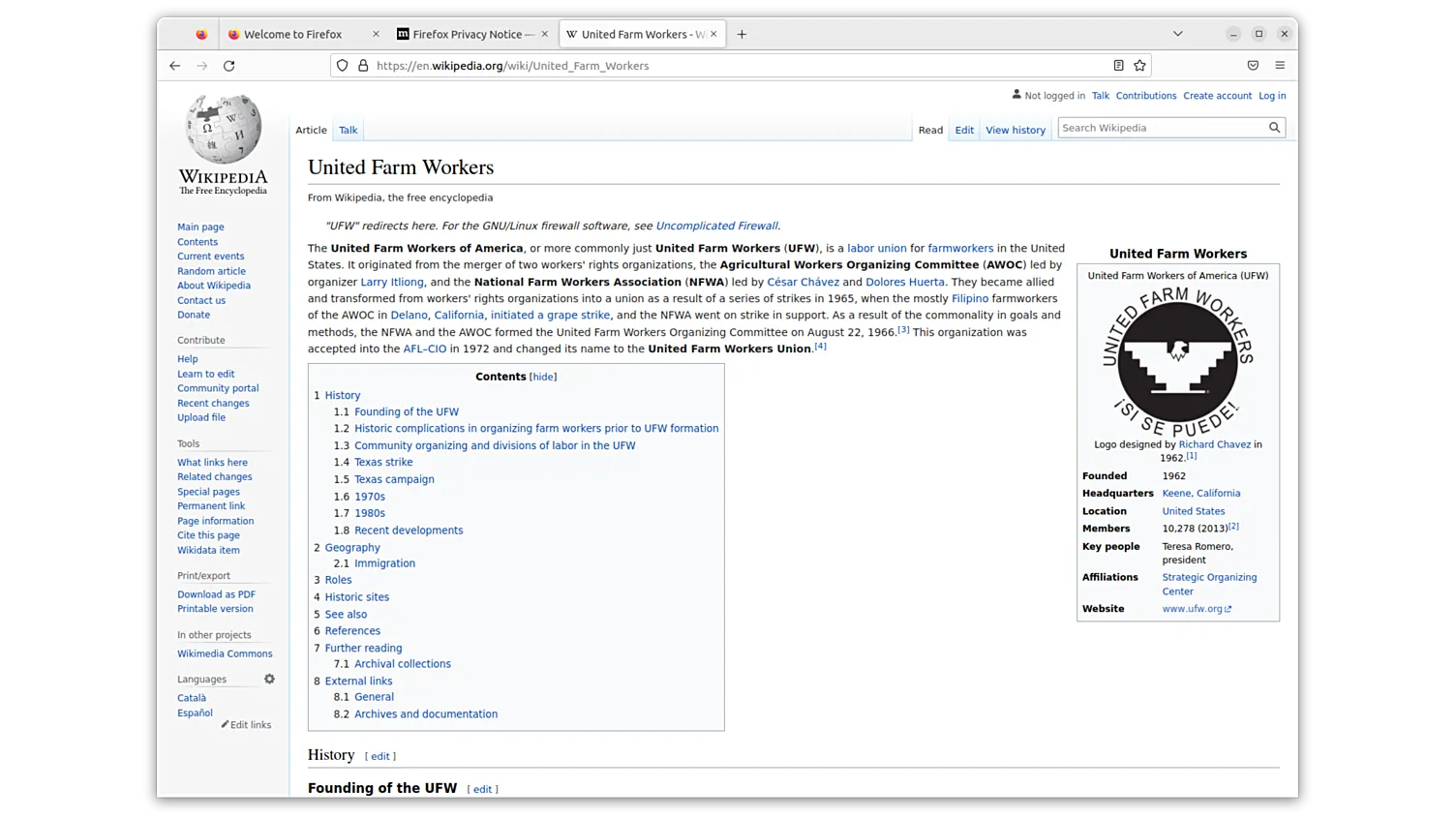Image resolution: width=1456 pixels, height=819 pixels.
Task: Click the Create account link
Action: [1217, 96]
